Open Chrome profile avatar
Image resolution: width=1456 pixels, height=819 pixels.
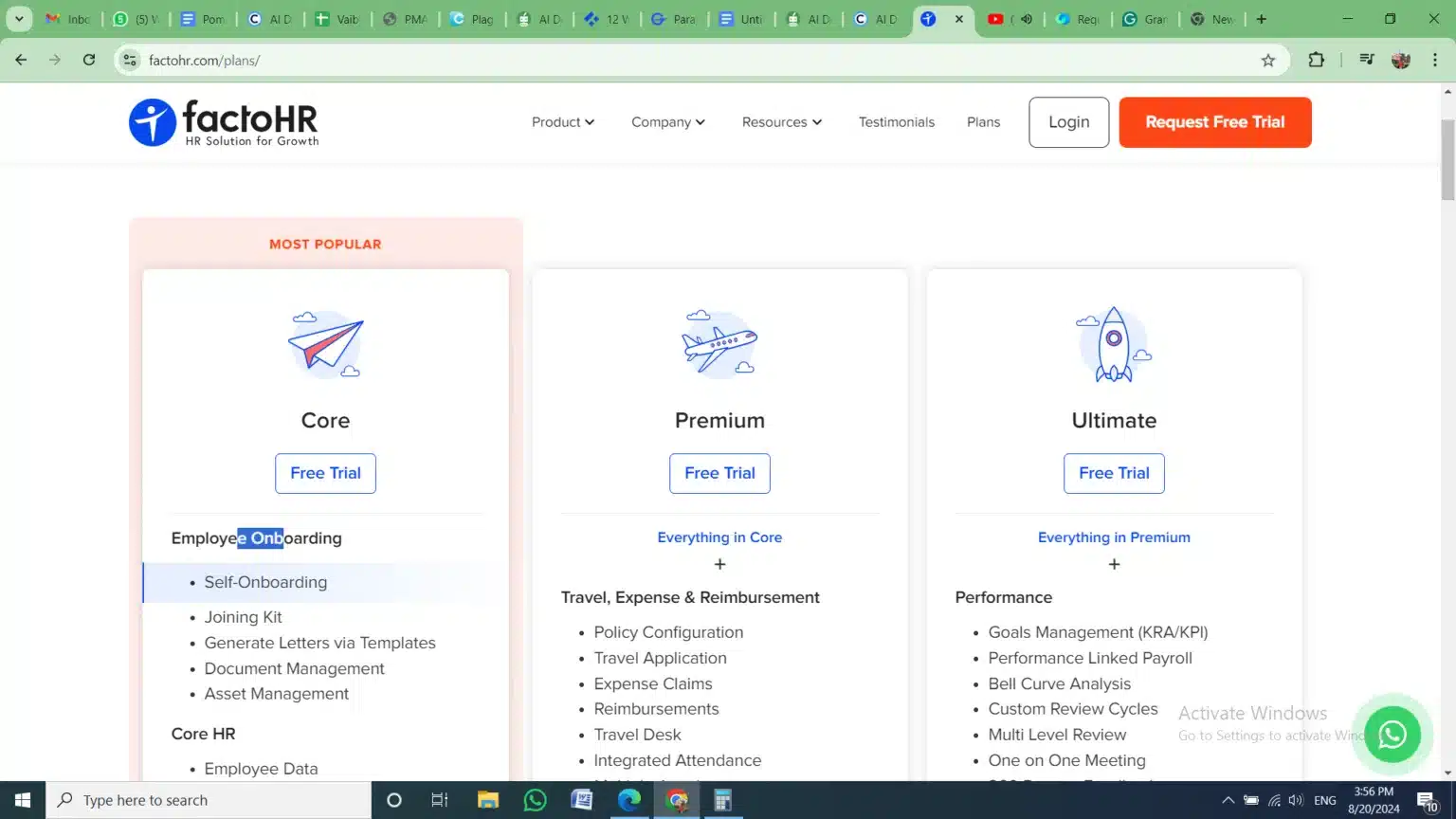[1401, 60]
